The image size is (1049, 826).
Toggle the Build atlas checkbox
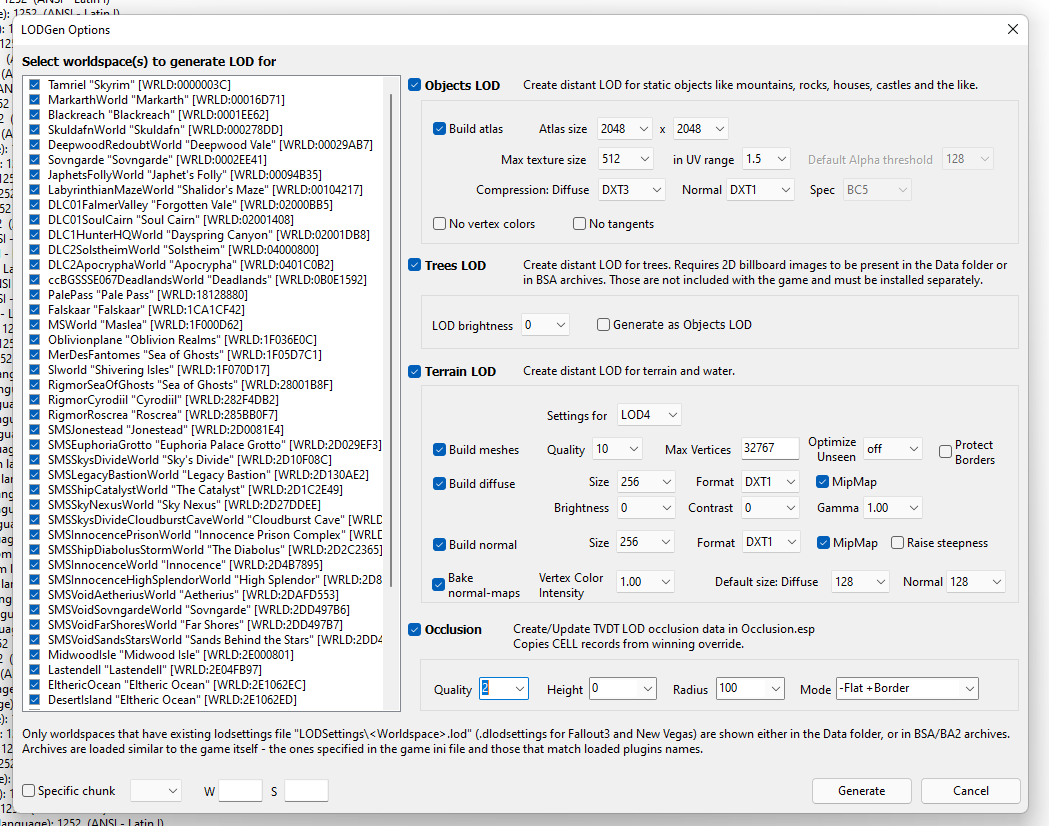440,128
